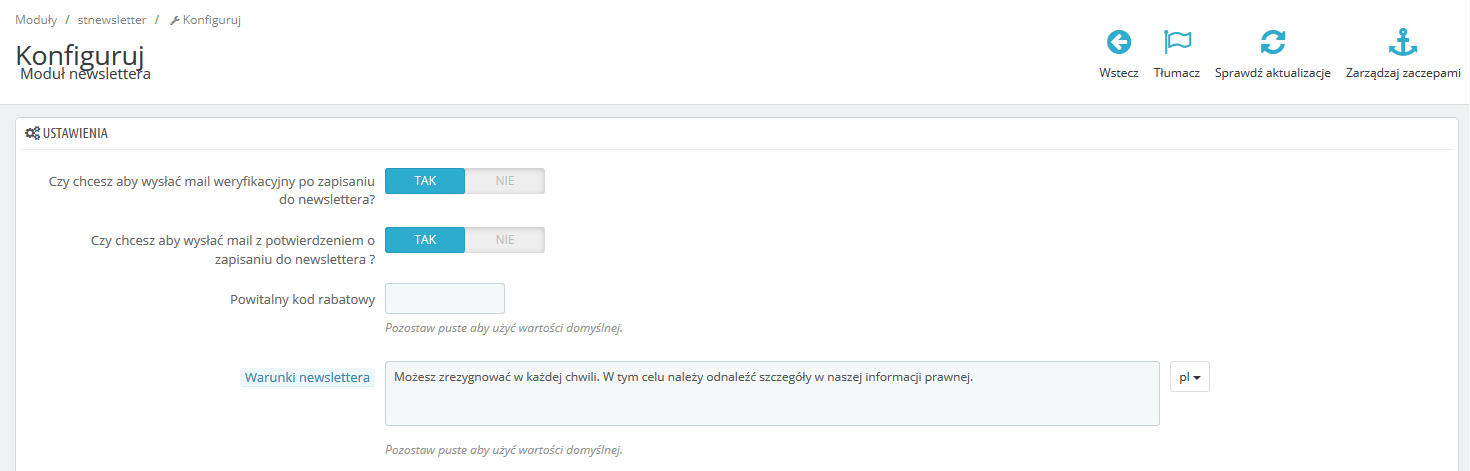Click the Ustawienia gears icon
Image resolution: width=1470 pixels, height=471 pixels.
[x=32, y=133]
